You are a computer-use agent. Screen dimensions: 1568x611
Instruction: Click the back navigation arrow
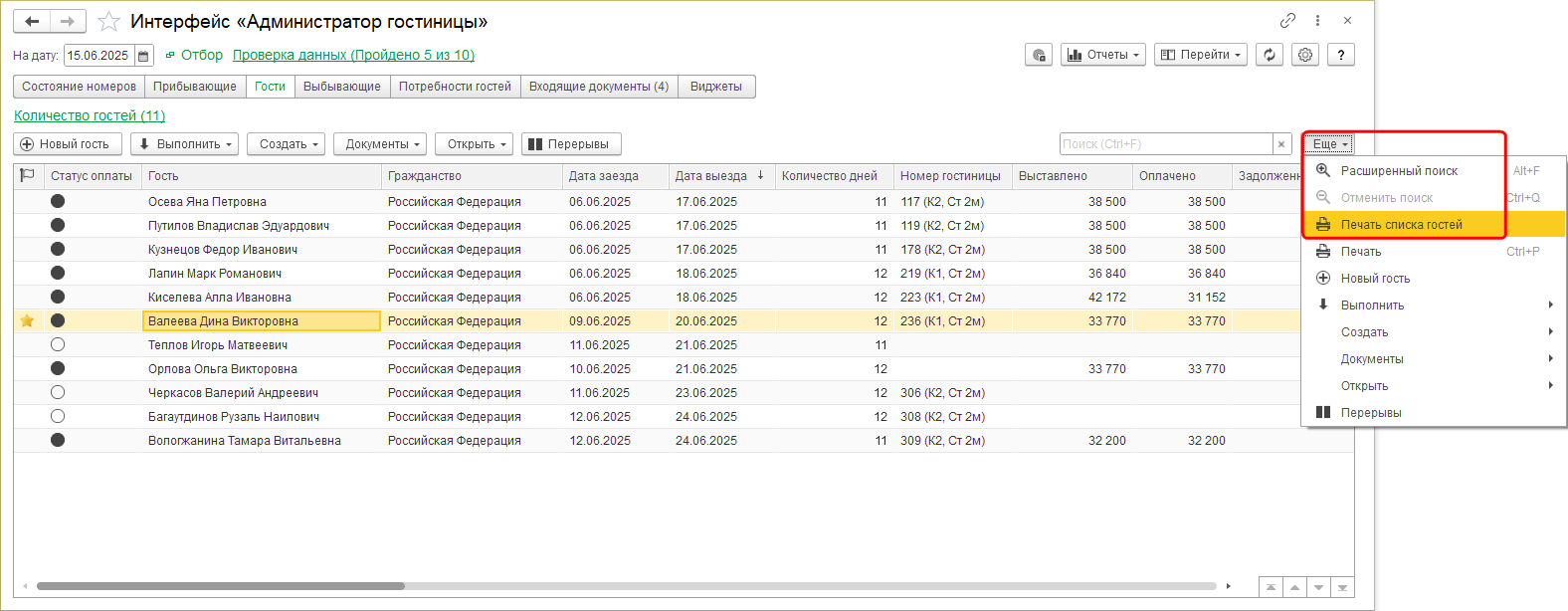pos(32,21)
